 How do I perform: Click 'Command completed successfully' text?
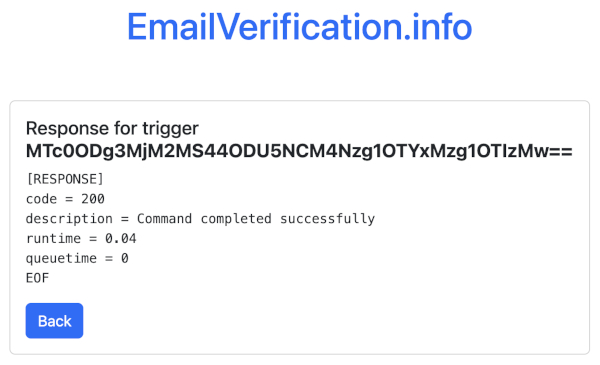[256, 219]
